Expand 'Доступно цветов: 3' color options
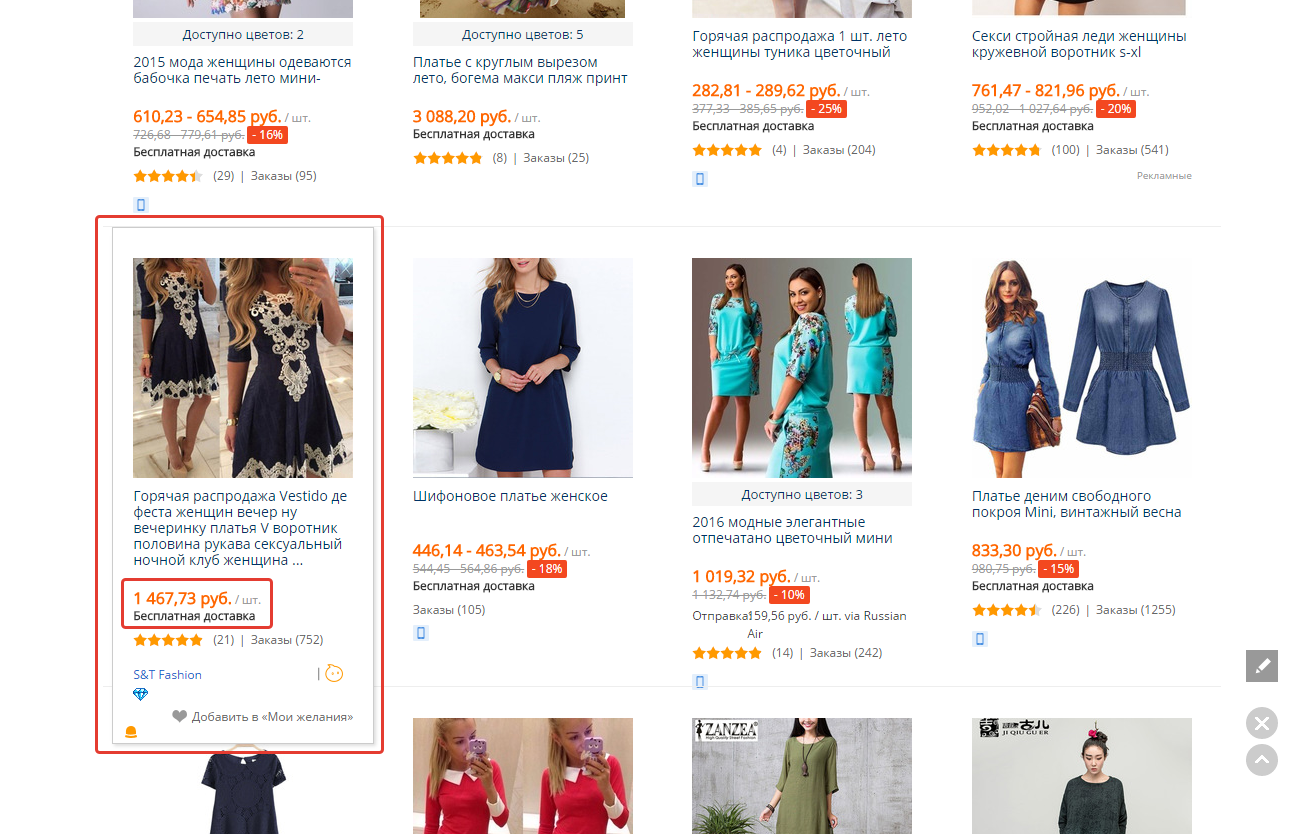 802,495
